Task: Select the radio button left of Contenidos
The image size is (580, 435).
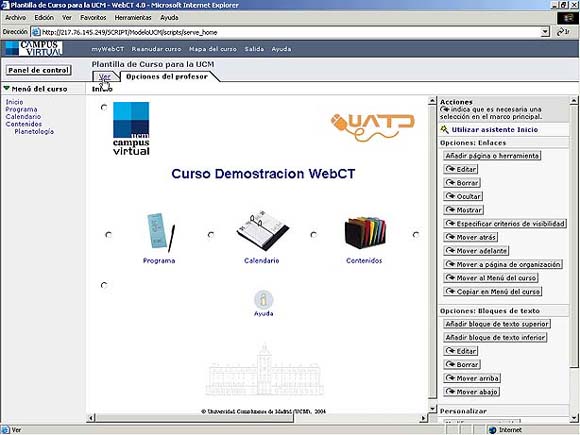Action: [314, 235]
